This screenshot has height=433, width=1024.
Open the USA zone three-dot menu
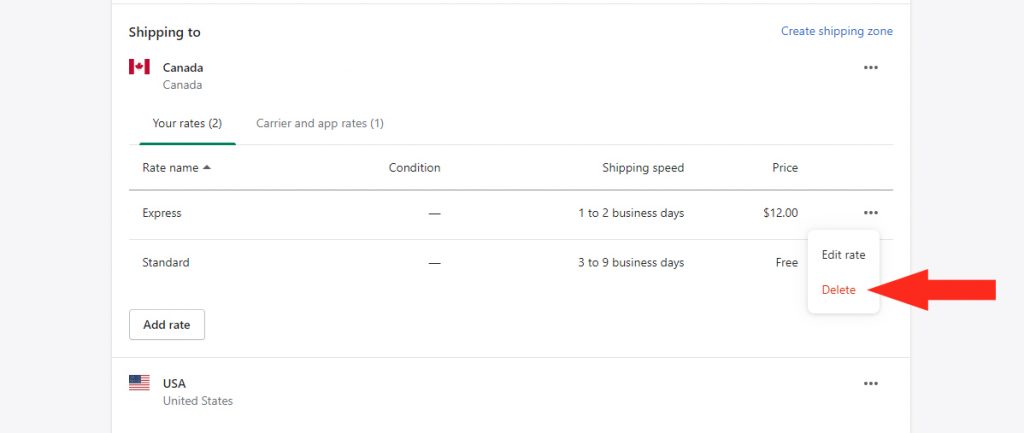click(871, 383)
